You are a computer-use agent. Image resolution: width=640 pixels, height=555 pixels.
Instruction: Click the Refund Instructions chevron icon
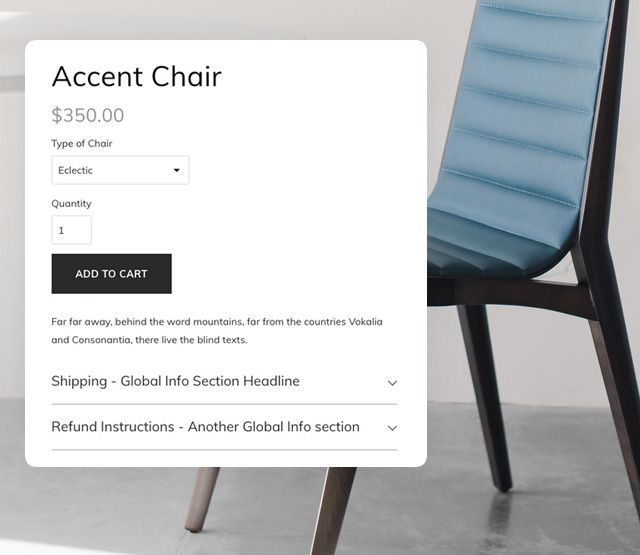point(392,428)
